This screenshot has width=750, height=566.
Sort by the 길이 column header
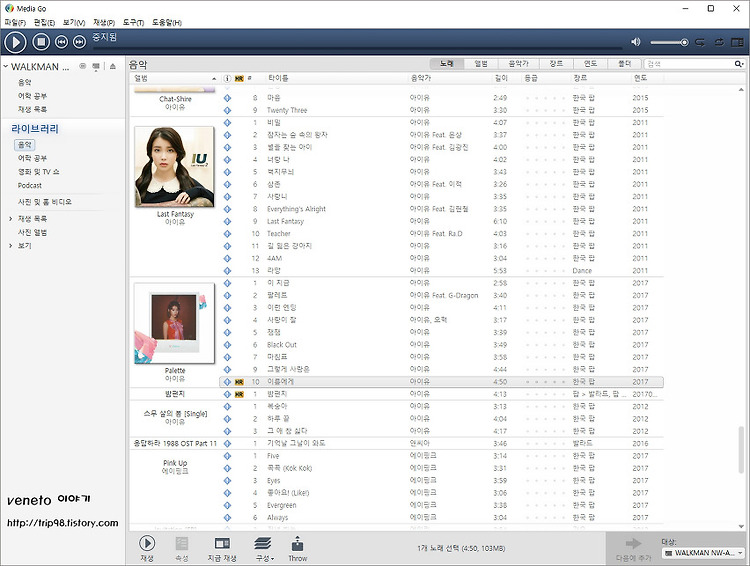coord(501,78)
